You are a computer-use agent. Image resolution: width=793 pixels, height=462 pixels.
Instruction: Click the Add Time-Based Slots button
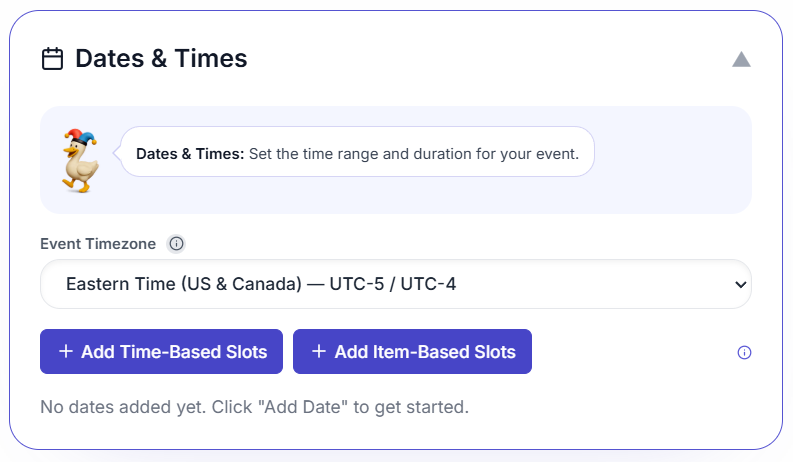pos(161,352)
